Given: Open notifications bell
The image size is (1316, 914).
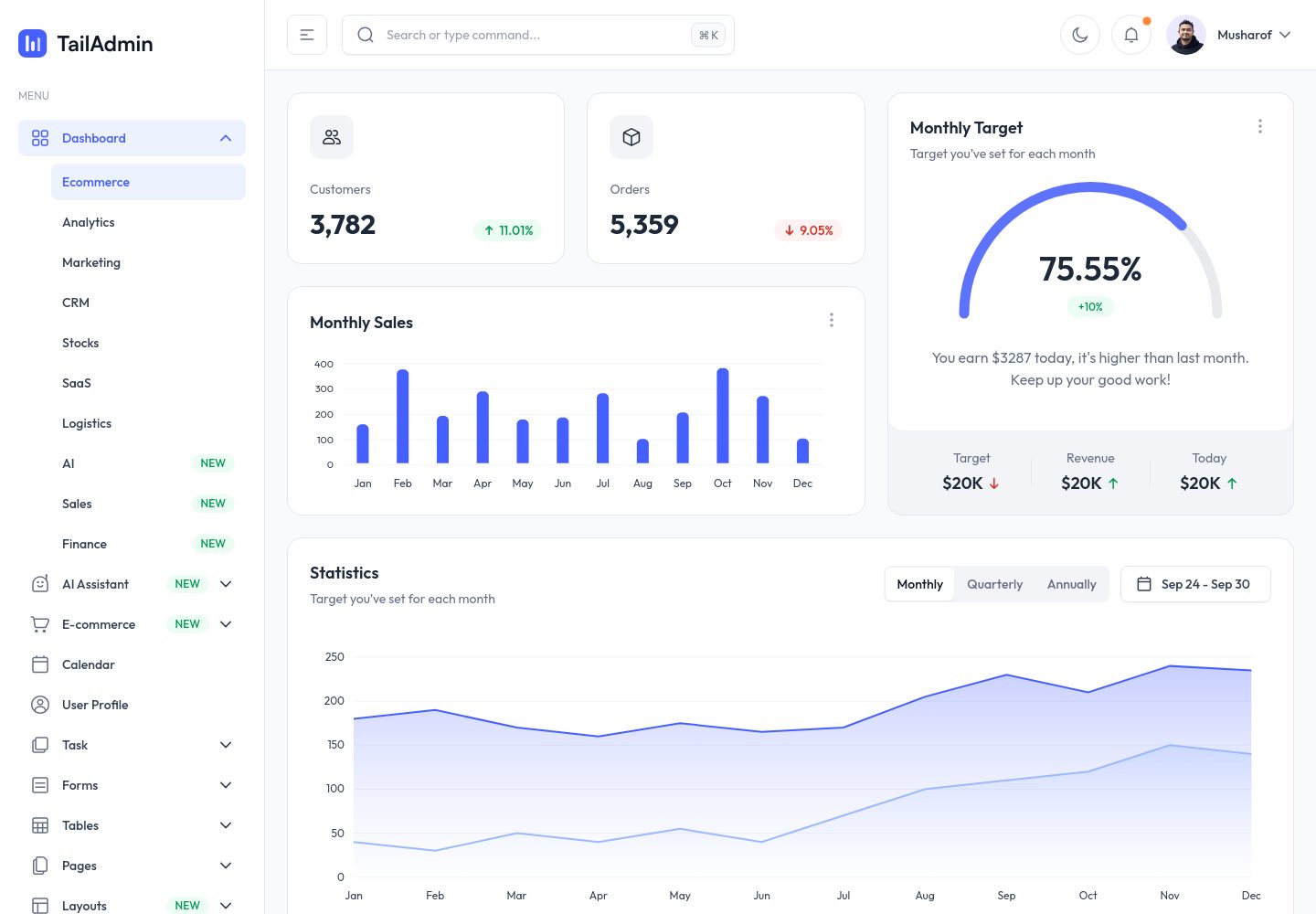Looking at the screenshot, I should click(1131, 35).
